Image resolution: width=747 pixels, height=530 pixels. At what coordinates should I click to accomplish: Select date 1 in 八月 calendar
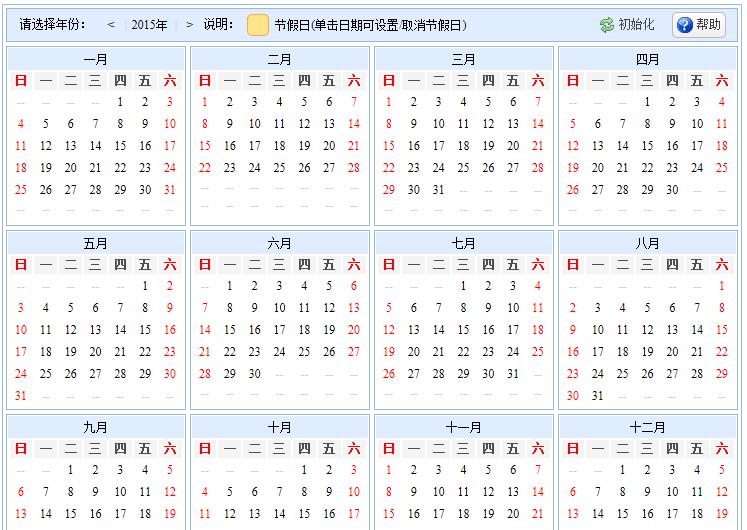pos(722,286)
